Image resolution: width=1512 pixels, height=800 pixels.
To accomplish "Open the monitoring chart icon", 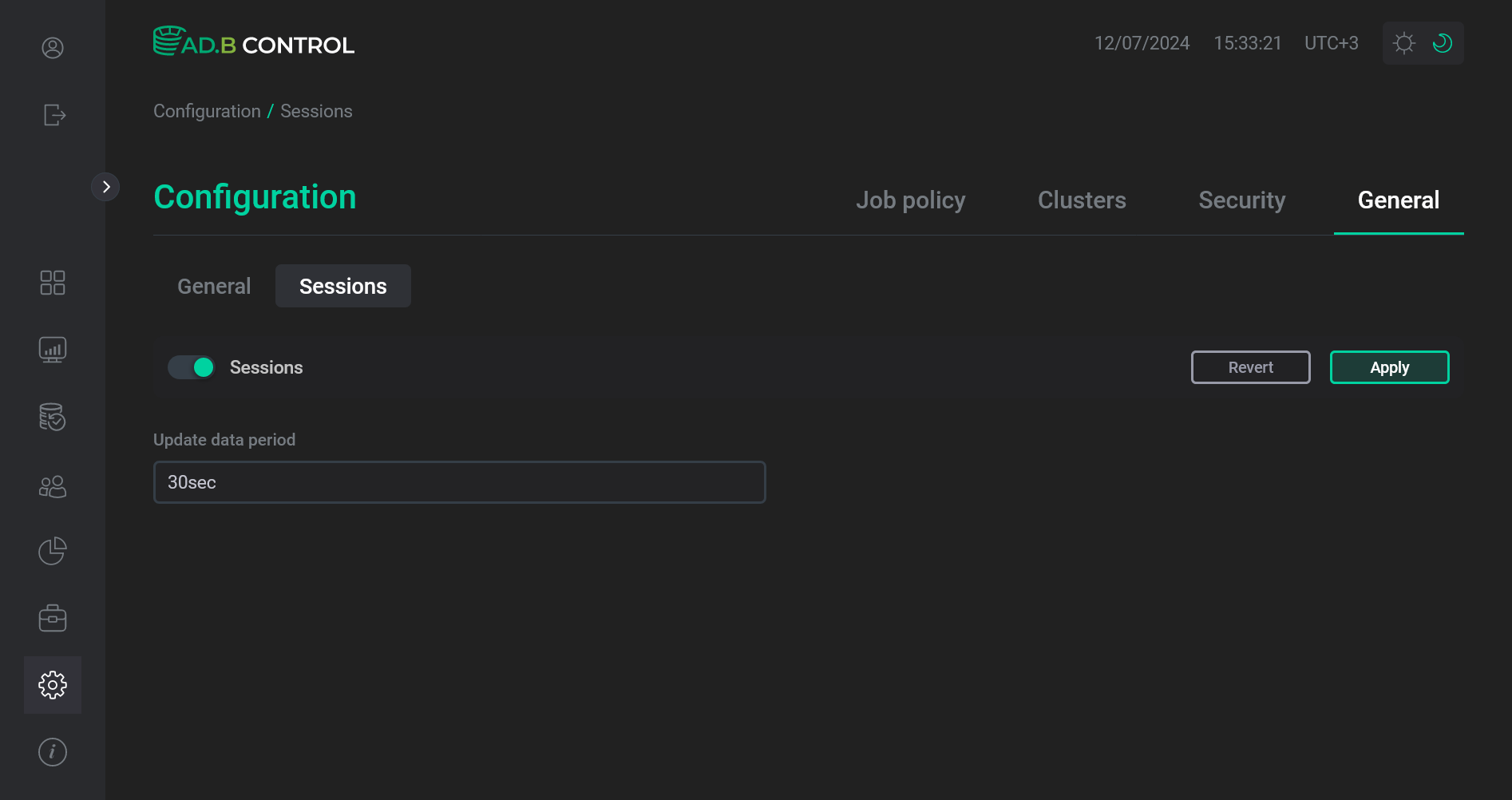I will tap(52, 349).
